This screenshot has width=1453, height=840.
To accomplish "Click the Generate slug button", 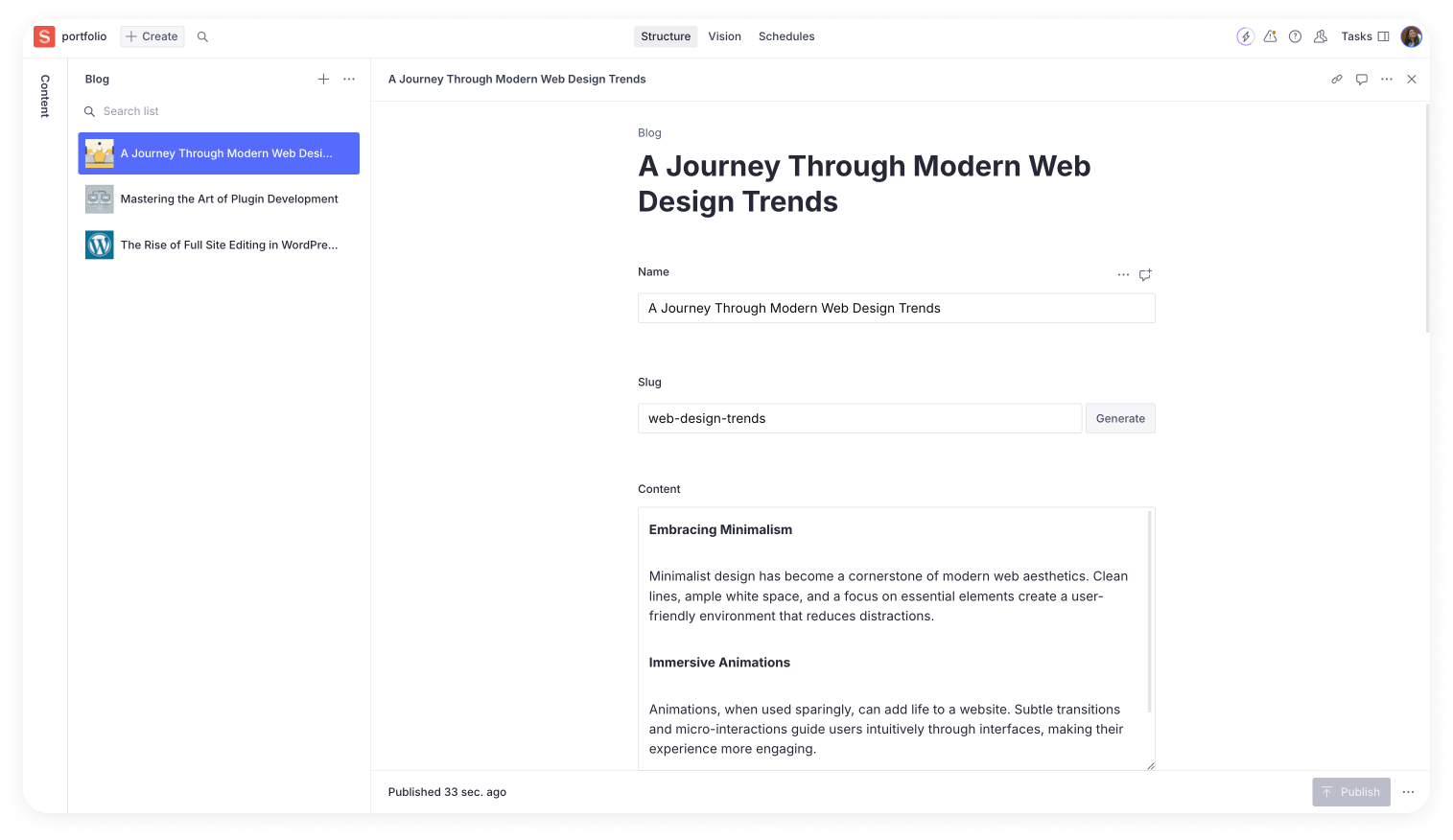I will click(x=1120, y=418).
